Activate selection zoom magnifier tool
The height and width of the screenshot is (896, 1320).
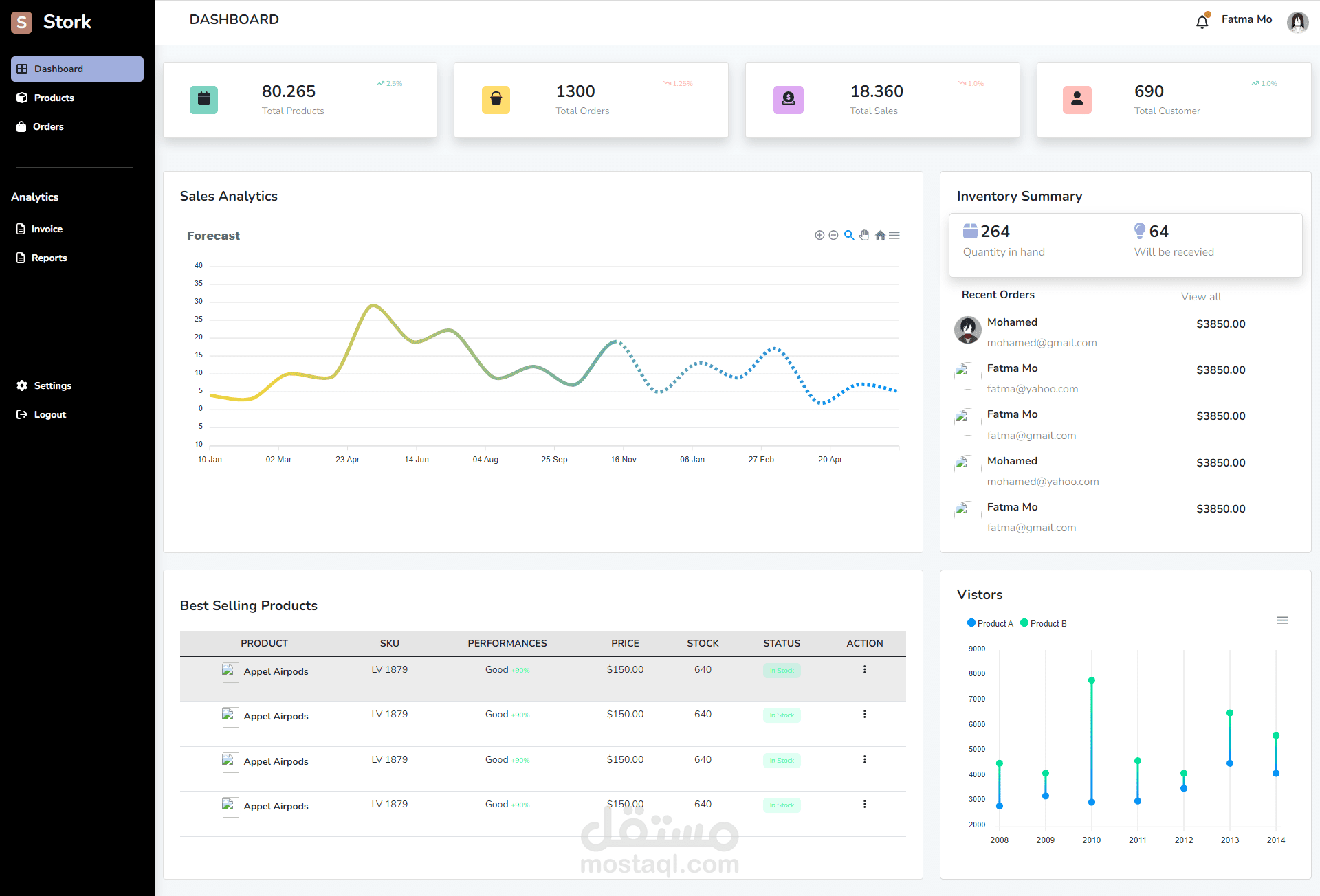(x=849, y=236)
